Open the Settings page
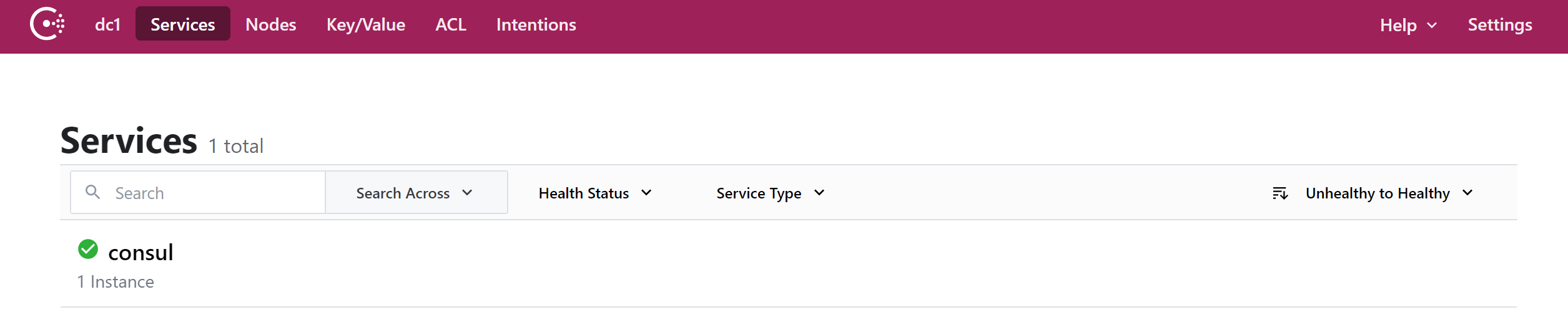 pyautogui.click(x=1499, y=24)
